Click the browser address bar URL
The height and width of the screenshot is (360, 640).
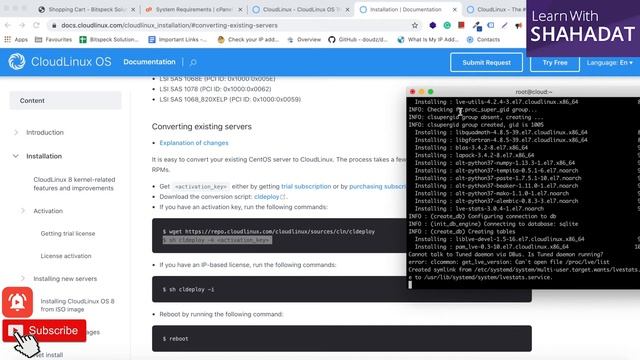click(x=169, y=25)
